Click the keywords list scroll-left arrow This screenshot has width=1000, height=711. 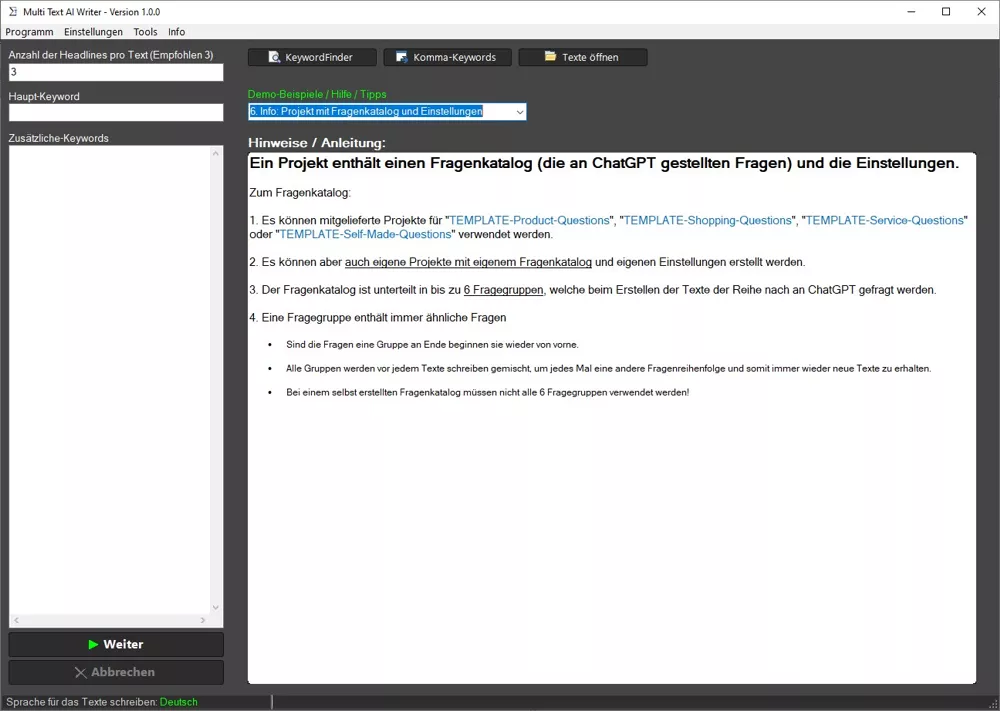pos(16,620)
